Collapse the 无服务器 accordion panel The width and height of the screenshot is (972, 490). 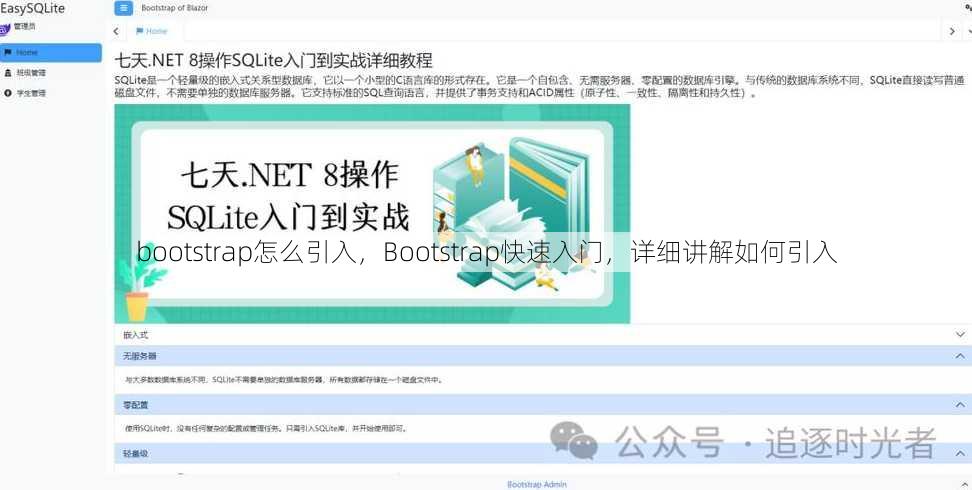pos(543,356)
